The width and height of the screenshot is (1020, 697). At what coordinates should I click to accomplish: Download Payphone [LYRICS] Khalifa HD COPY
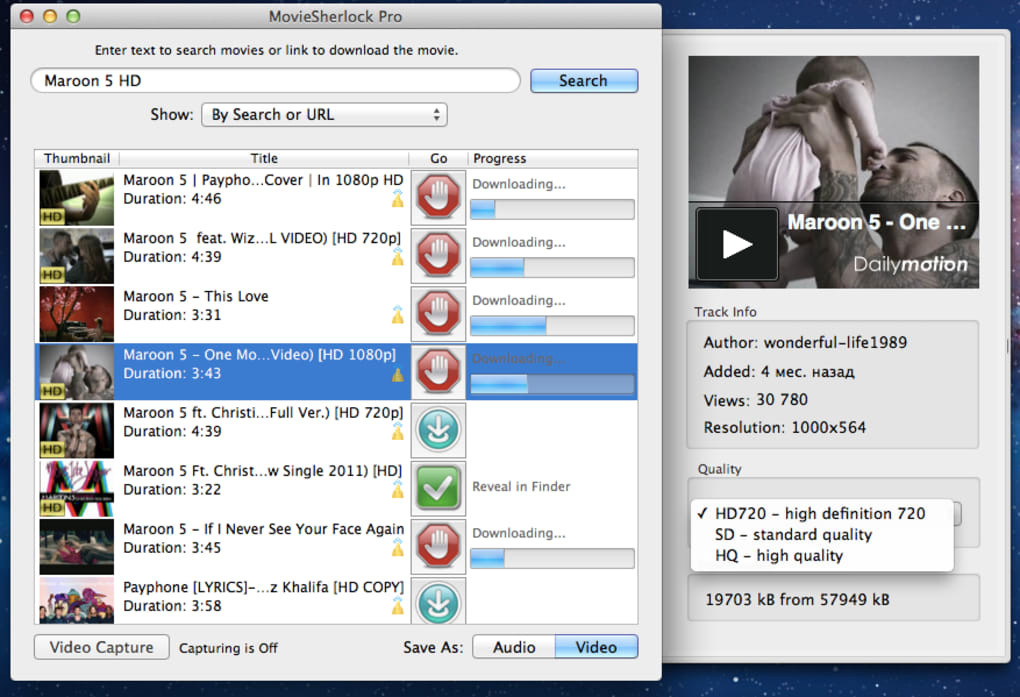438,602
